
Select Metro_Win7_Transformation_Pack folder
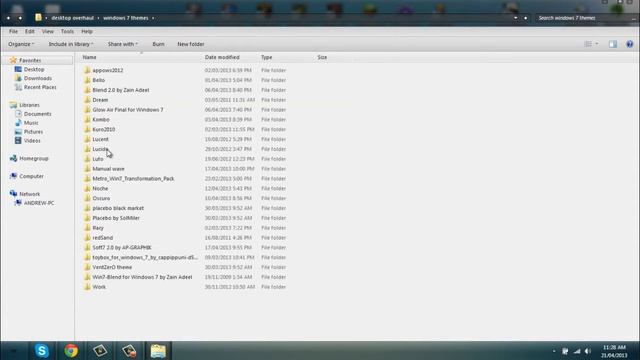click(133, 178)
